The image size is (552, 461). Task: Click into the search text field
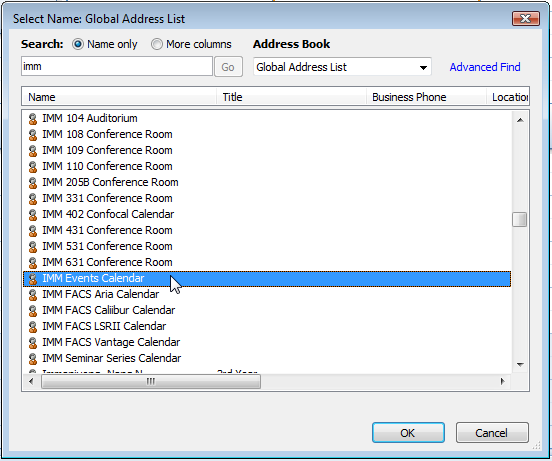(117, 66)
